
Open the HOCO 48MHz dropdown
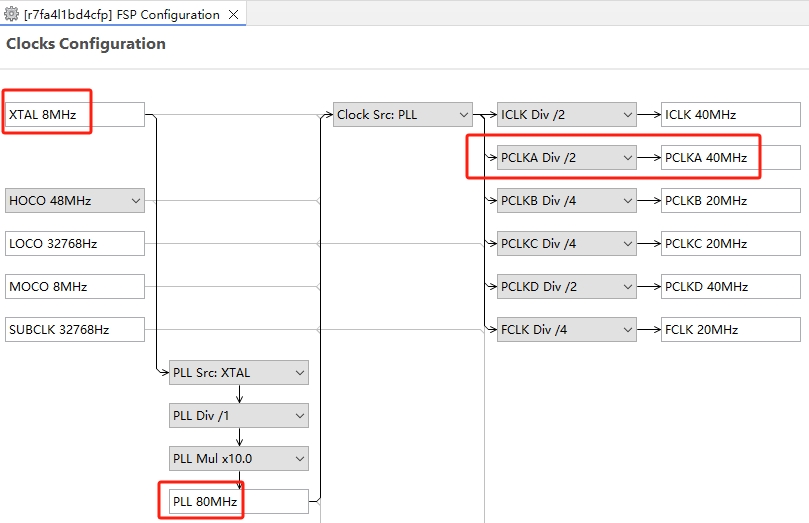click(x=75, y=201)
